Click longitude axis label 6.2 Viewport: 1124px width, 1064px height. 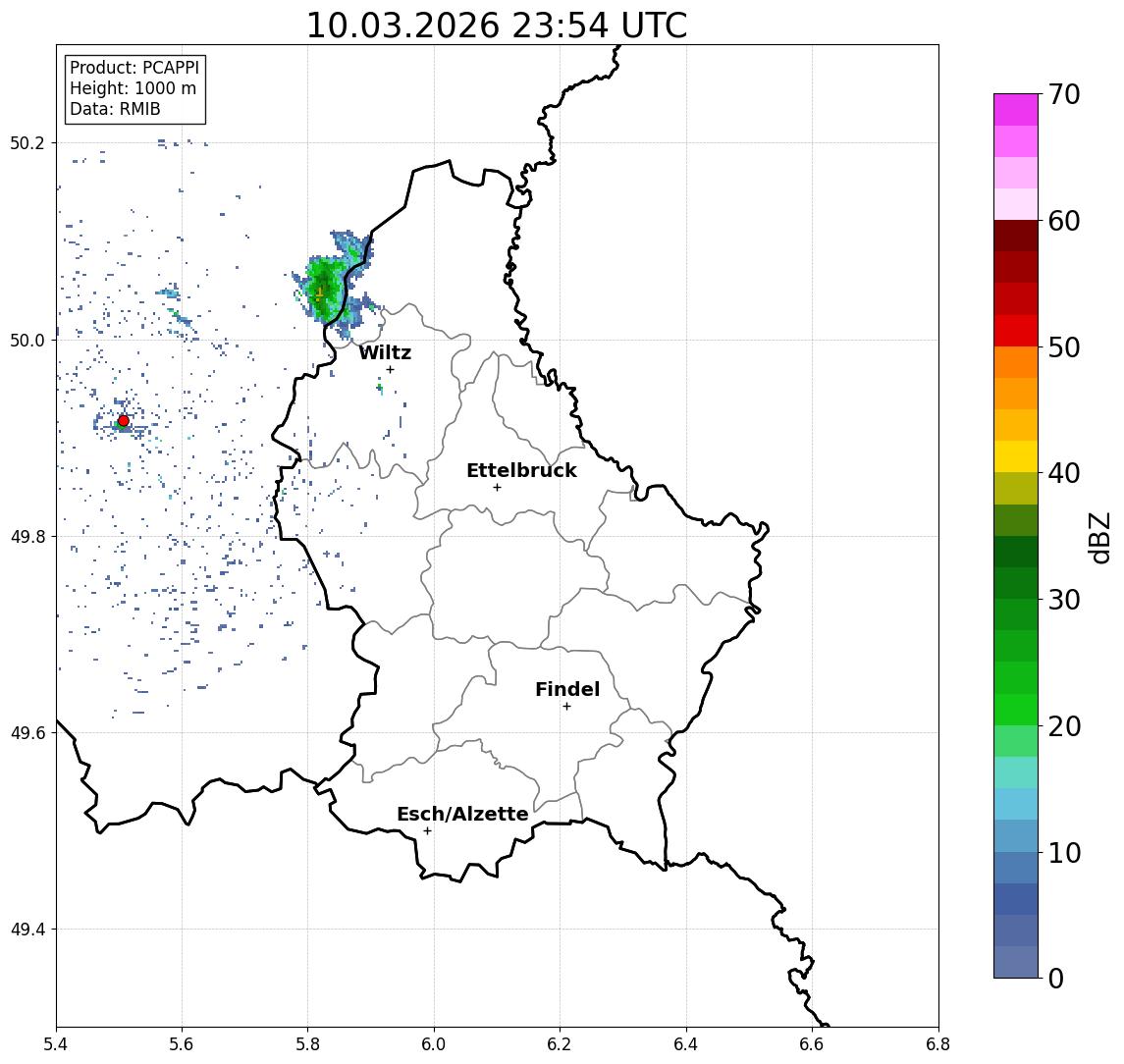560,1044
